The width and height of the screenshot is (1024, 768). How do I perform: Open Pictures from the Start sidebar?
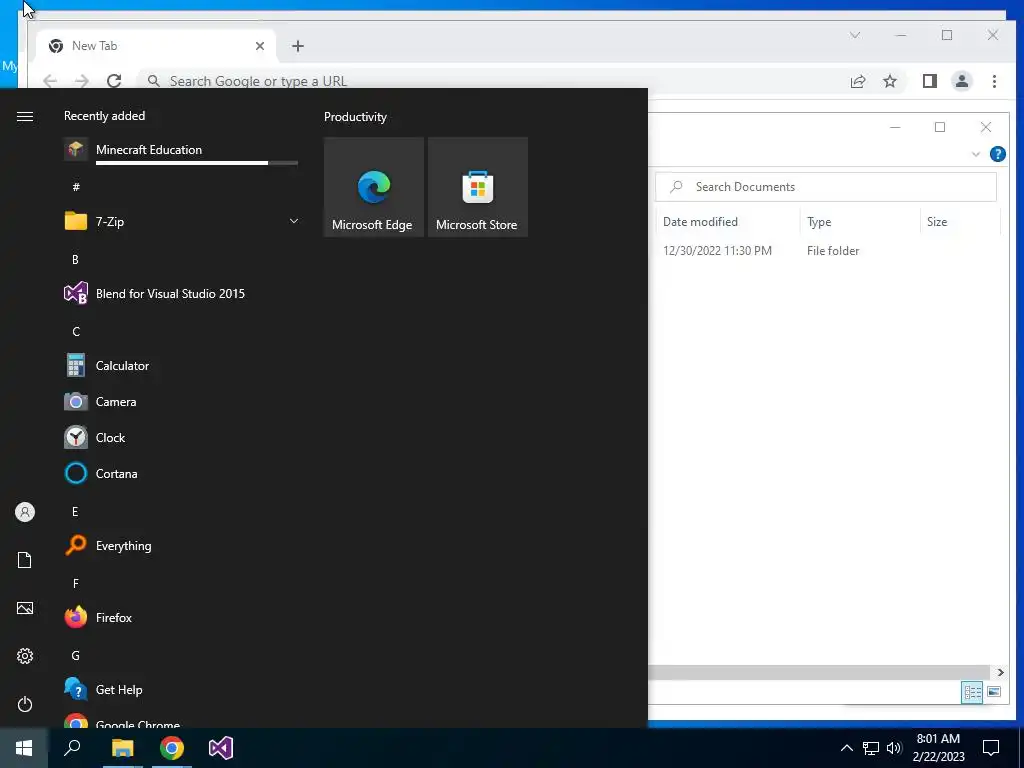25,608
